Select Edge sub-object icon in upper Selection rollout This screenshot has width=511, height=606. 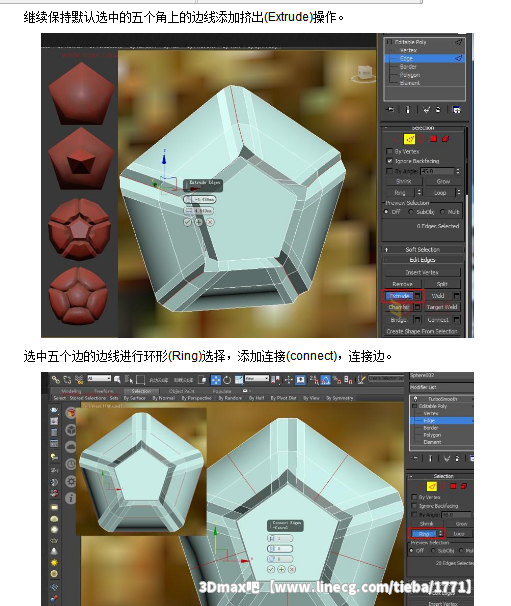[x=409, y=139]
